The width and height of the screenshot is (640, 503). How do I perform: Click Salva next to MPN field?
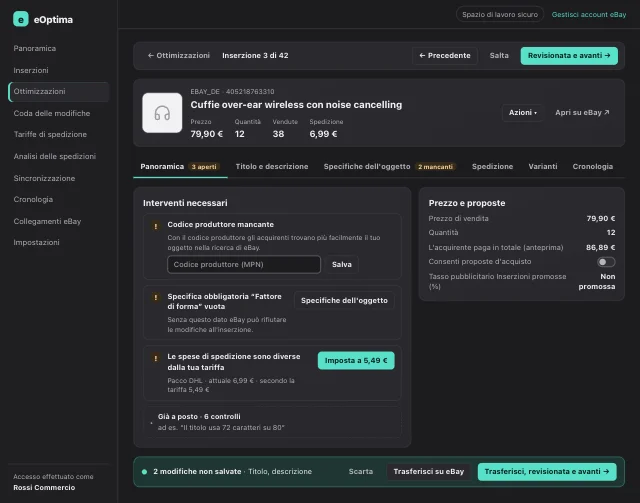342,265
